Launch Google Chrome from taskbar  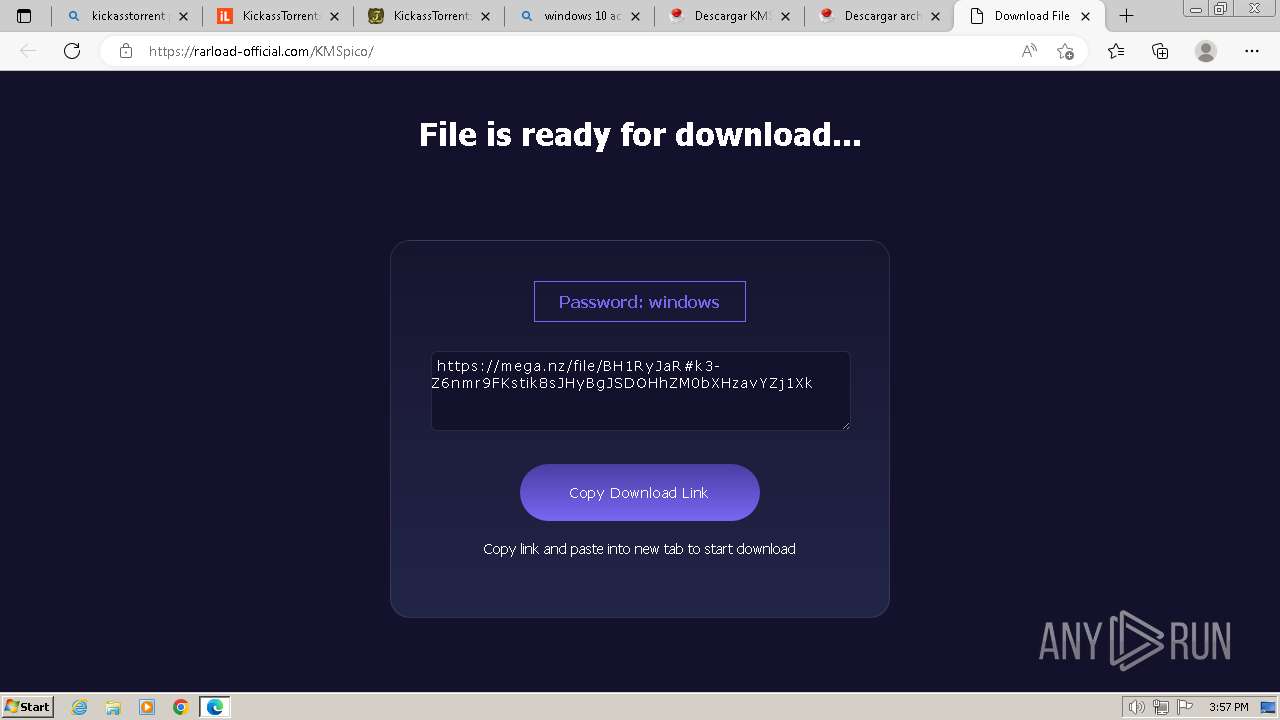(181, 707)
